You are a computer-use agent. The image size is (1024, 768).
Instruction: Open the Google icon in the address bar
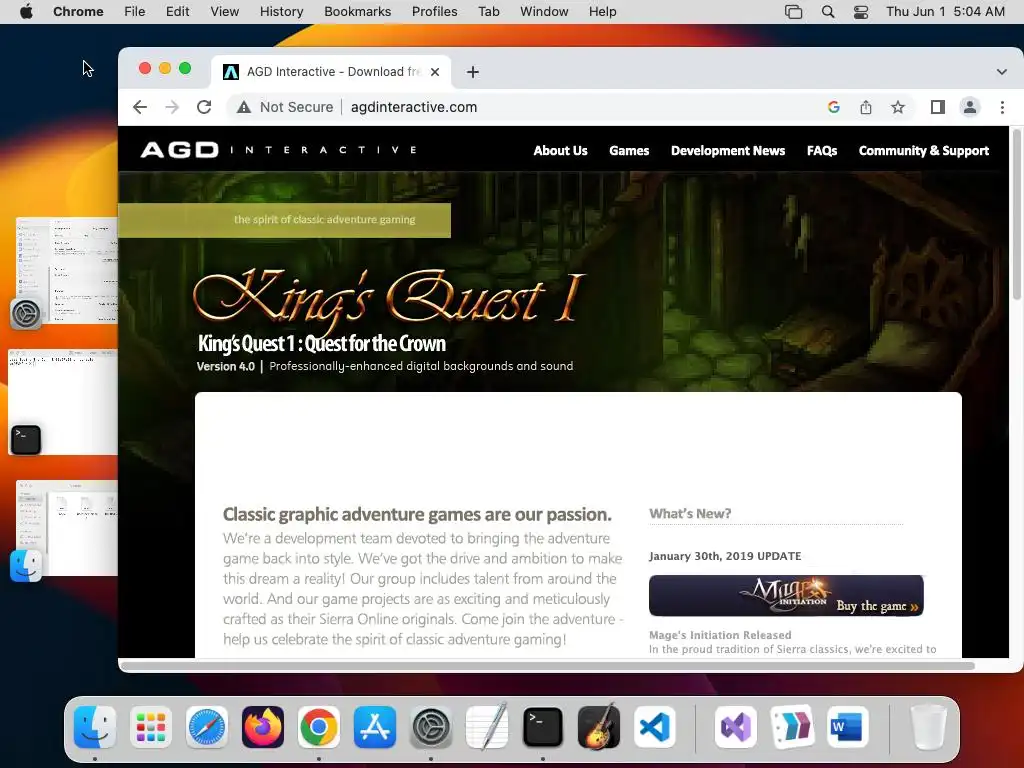click(833, 107)
